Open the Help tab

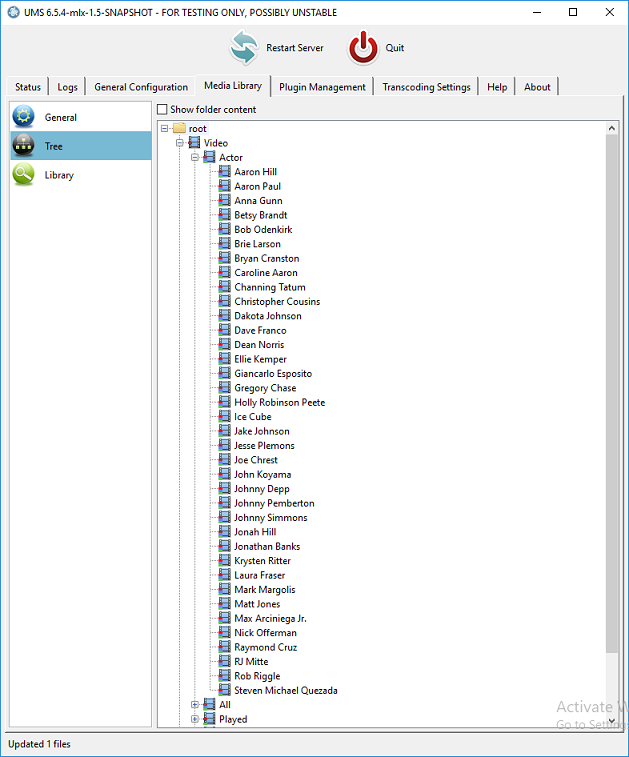(x=497, y=87)
